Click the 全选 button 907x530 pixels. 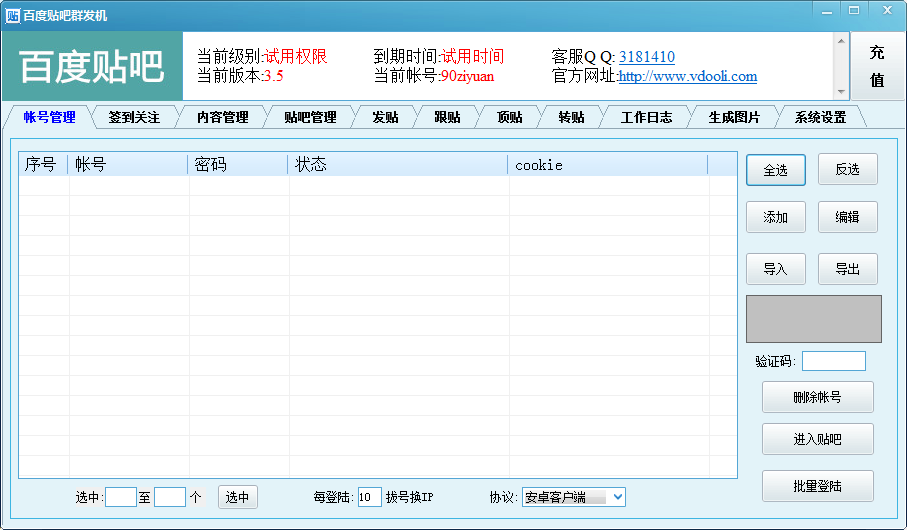[x=776, y=170]
